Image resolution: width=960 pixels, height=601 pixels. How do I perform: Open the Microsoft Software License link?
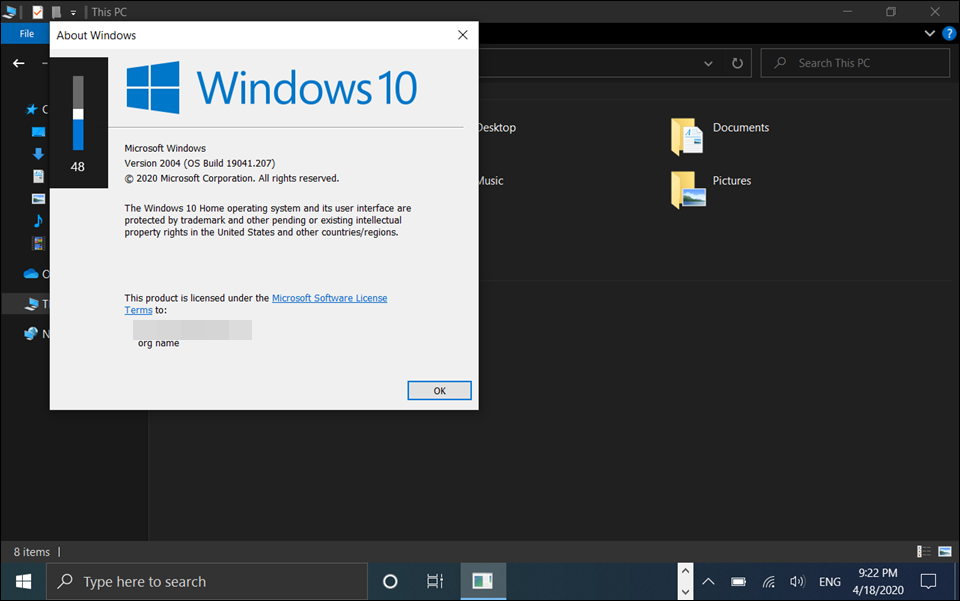point(329,298)
